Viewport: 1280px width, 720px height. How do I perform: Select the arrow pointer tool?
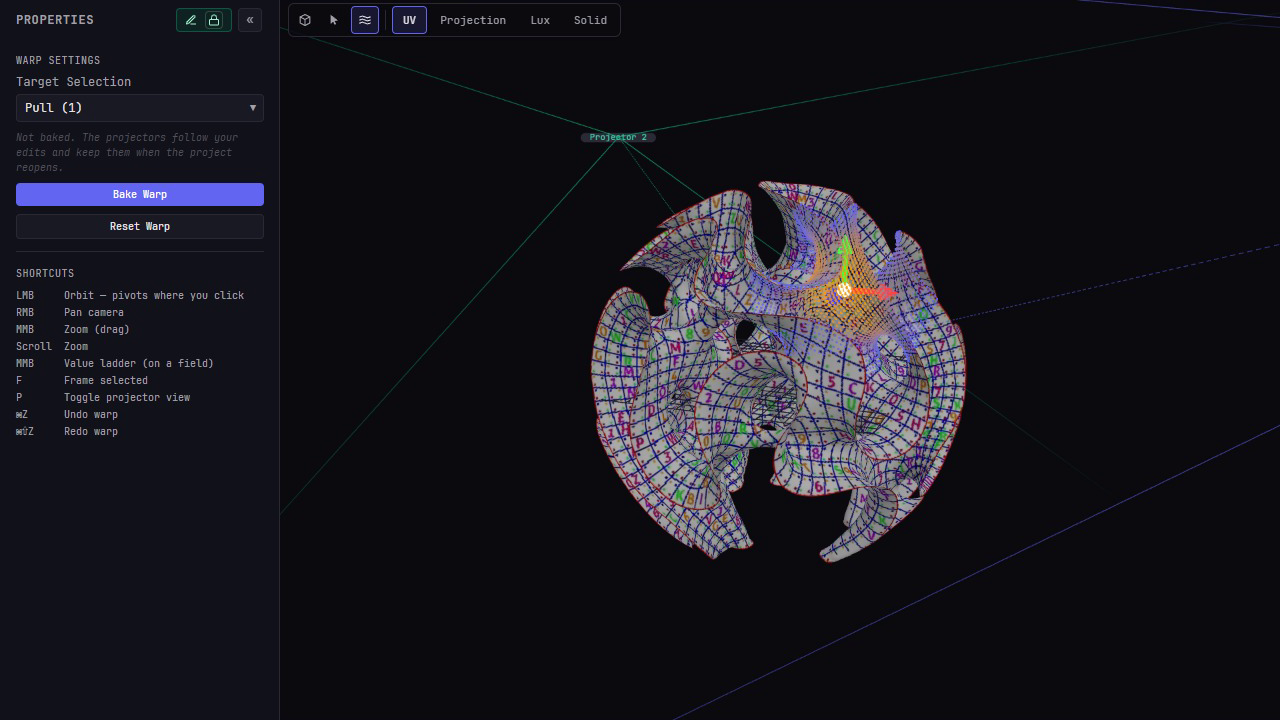point(334,20)
